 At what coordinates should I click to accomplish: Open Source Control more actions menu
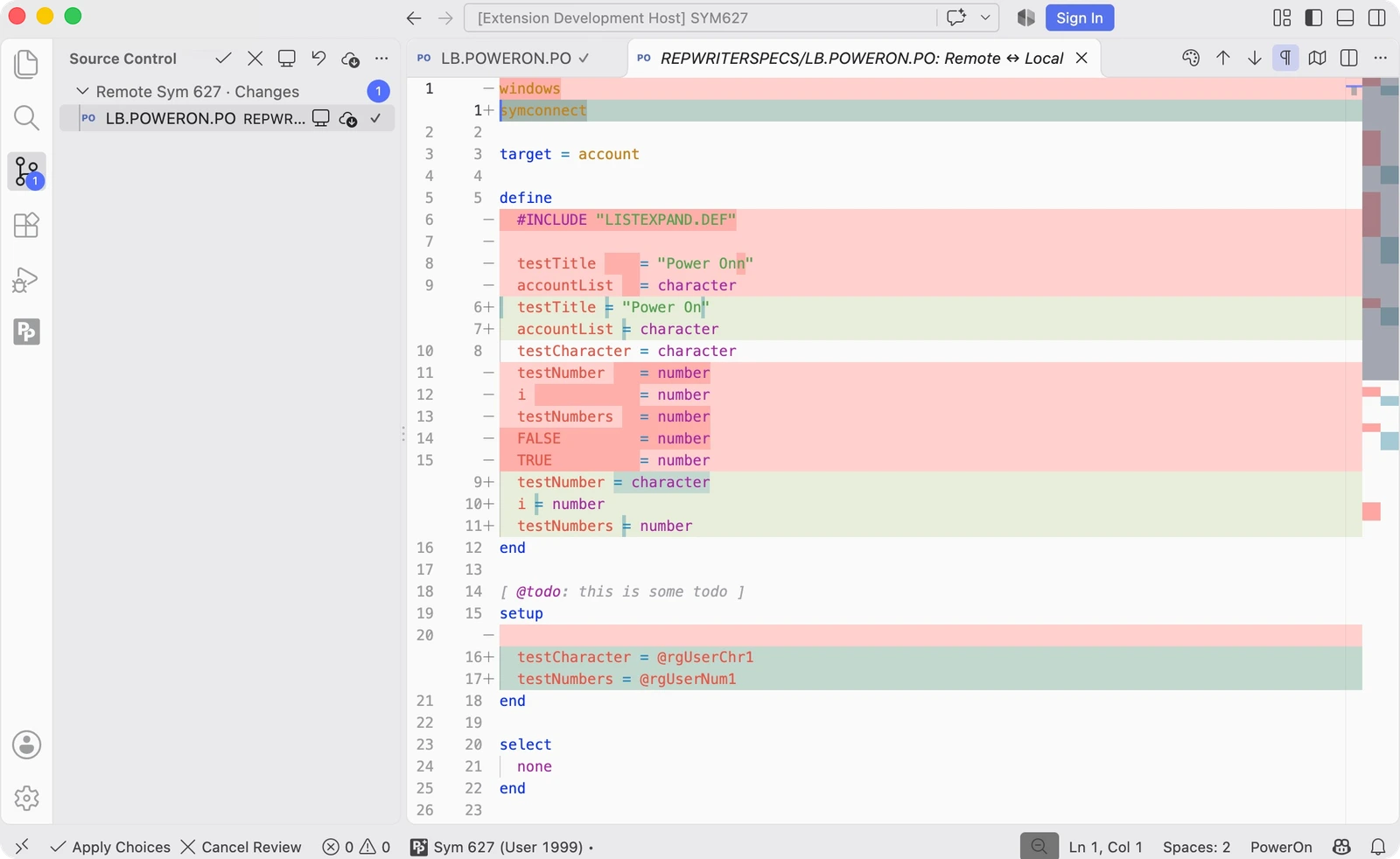381,59
